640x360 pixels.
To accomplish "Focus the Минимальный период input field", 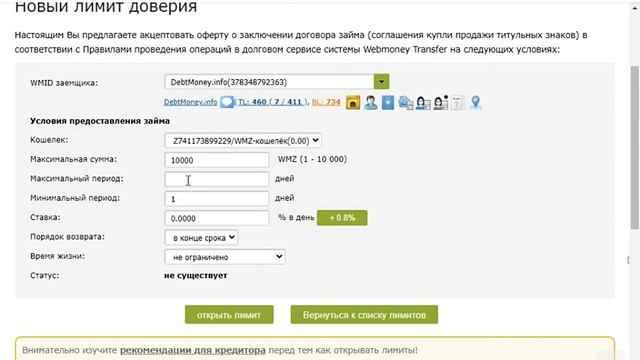I will [x=217, y=199].
